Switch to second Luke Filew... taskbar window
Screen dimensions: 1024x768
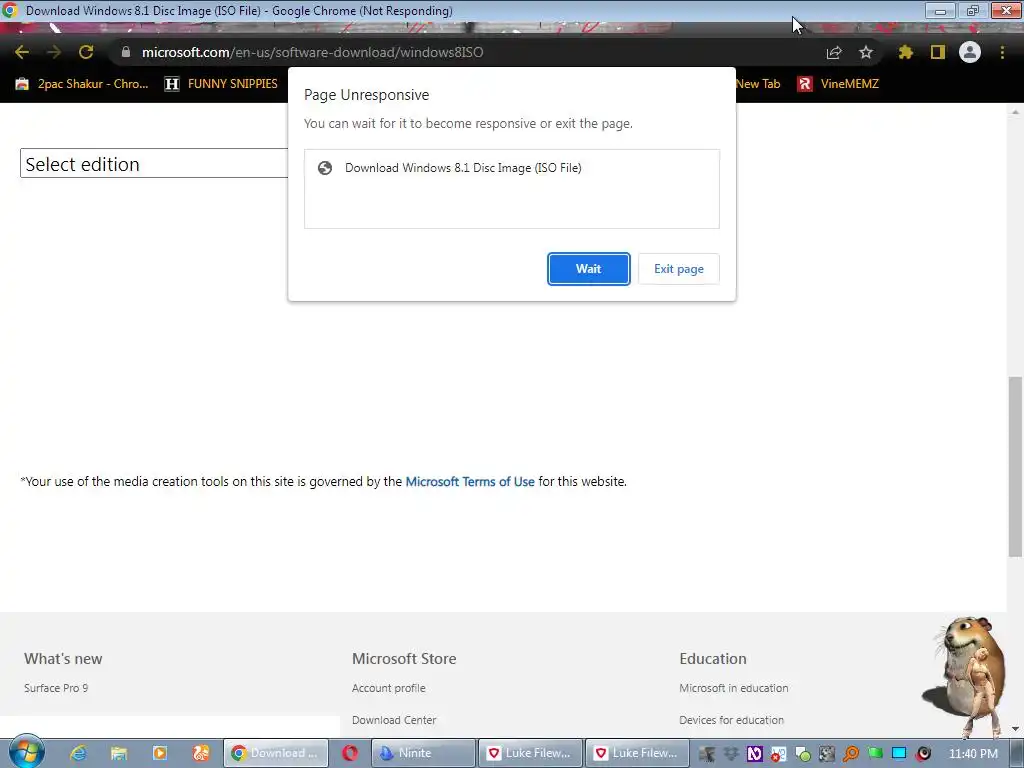click(x=637, y=753)
